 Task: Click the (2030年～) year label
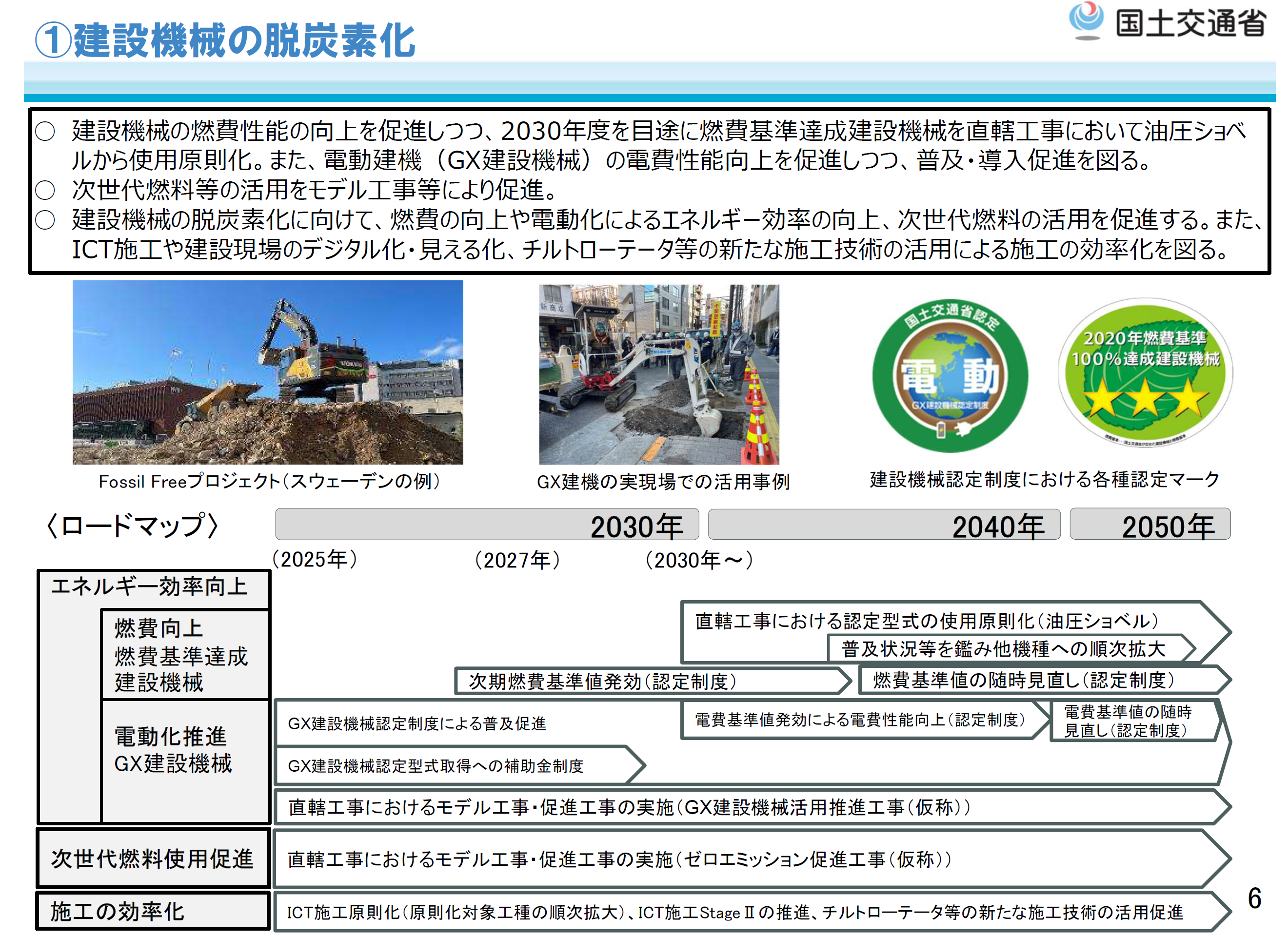[x=698, y=560]
